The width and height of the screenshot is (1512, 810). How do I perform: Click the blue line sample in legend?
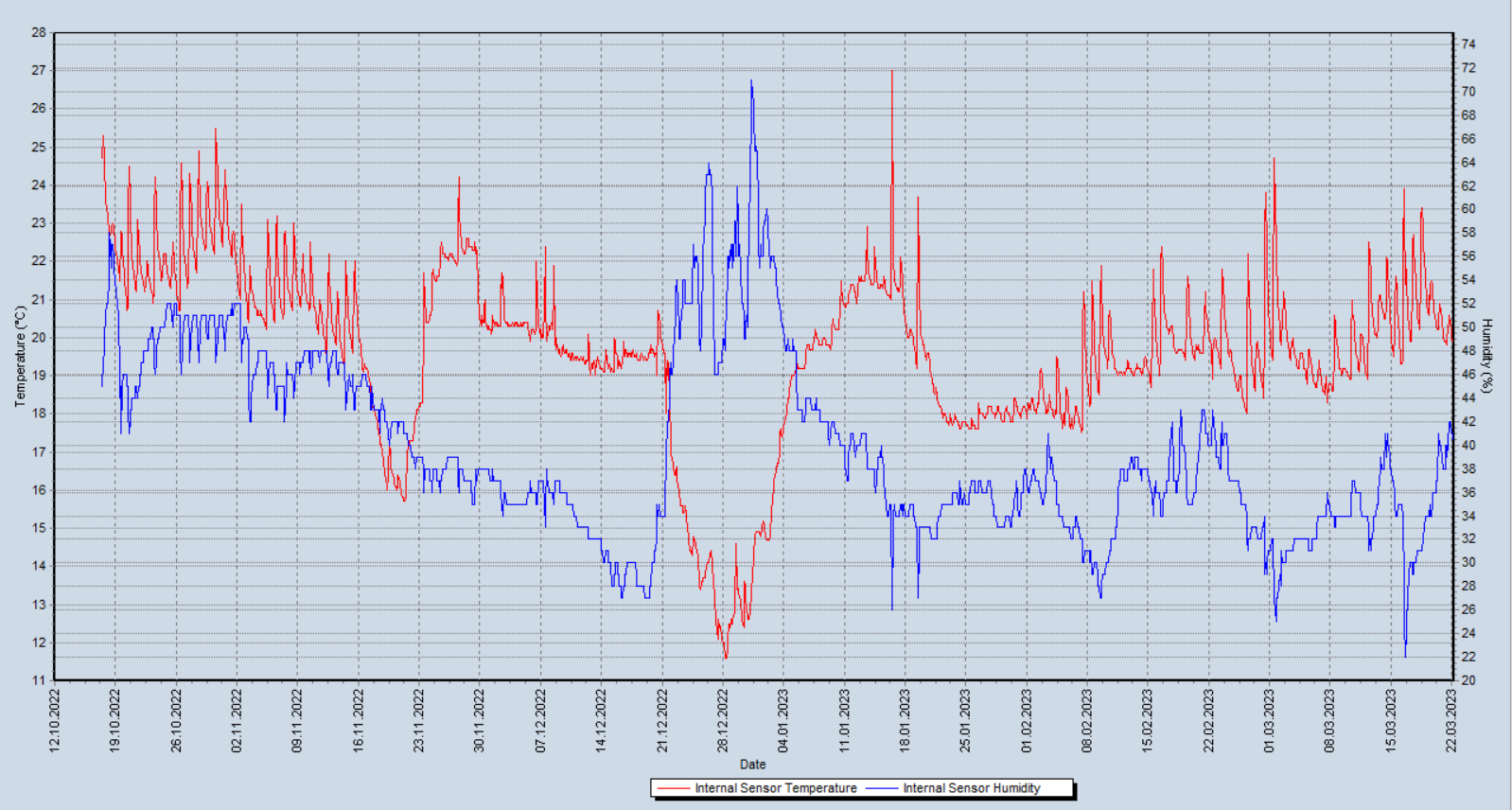pyautogui.click(x=882, y=788)
